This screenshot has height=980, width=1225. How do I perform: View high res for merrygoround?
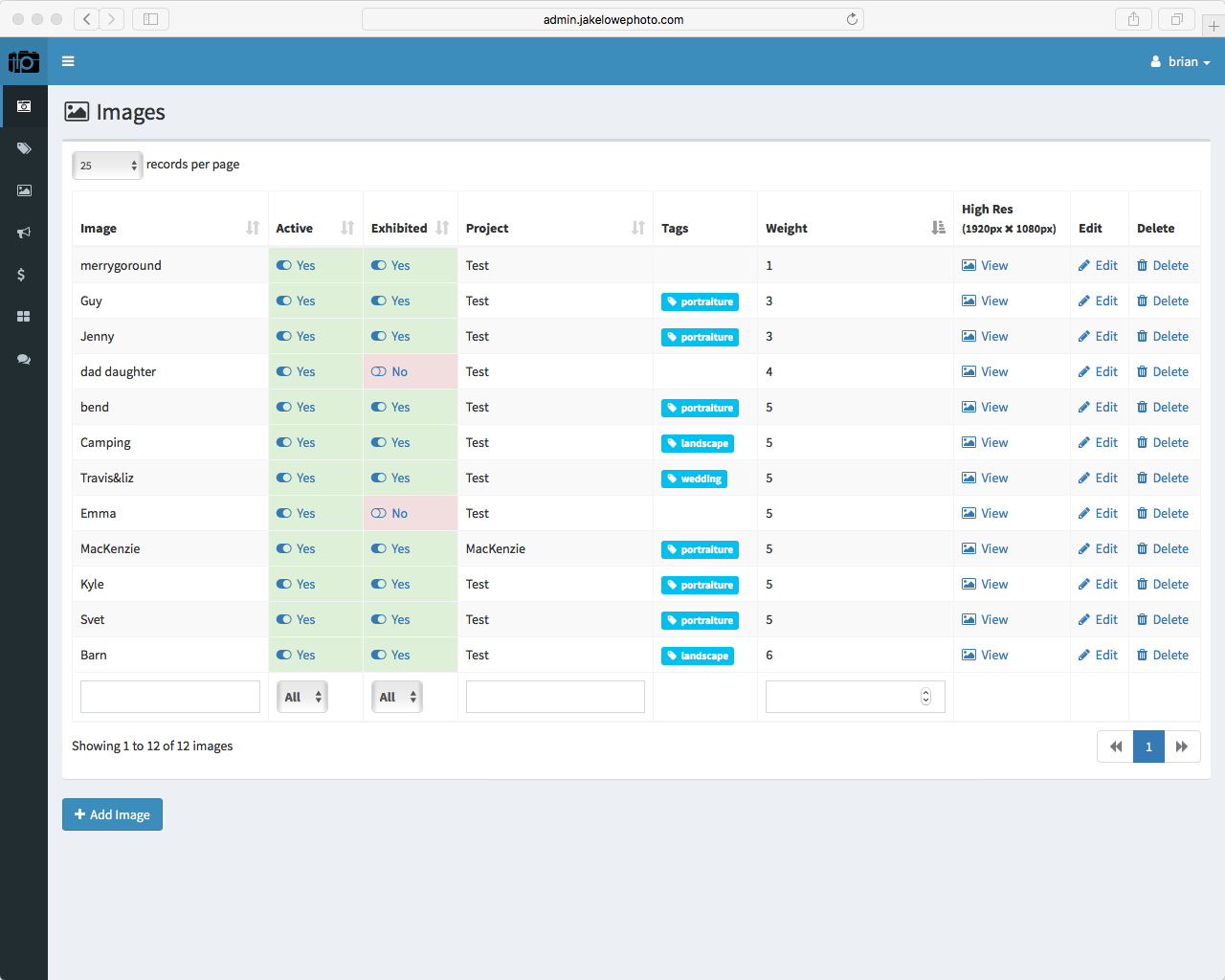coord(985,265)
